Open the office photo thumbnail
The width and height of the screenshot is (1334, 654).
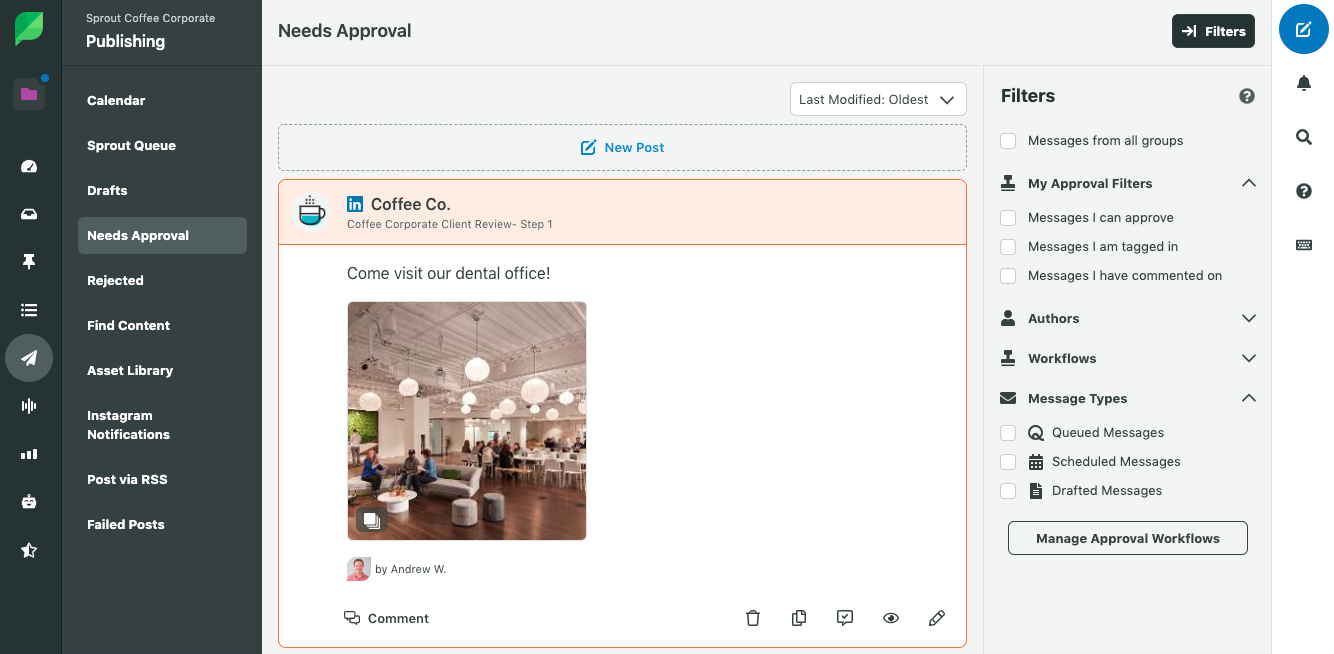pyautogui.click(x=467, y=421)
